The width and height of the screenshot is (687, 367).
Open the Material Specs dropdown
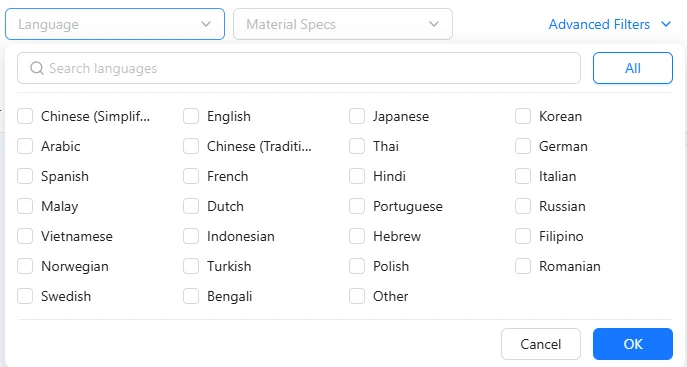(343, 24)
